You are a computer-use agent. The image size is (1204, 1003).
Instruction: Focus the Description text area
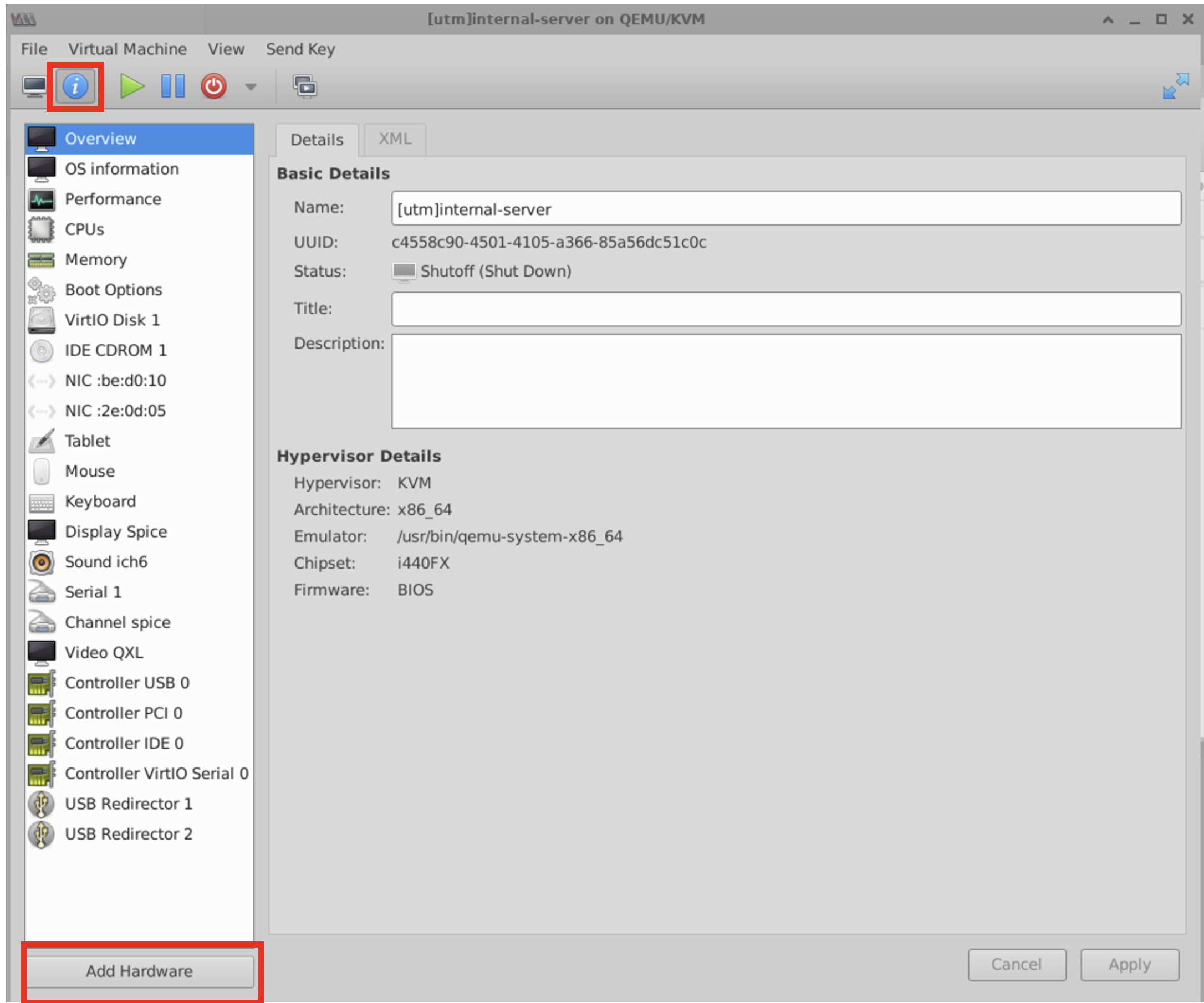click(x=785, y=381)
